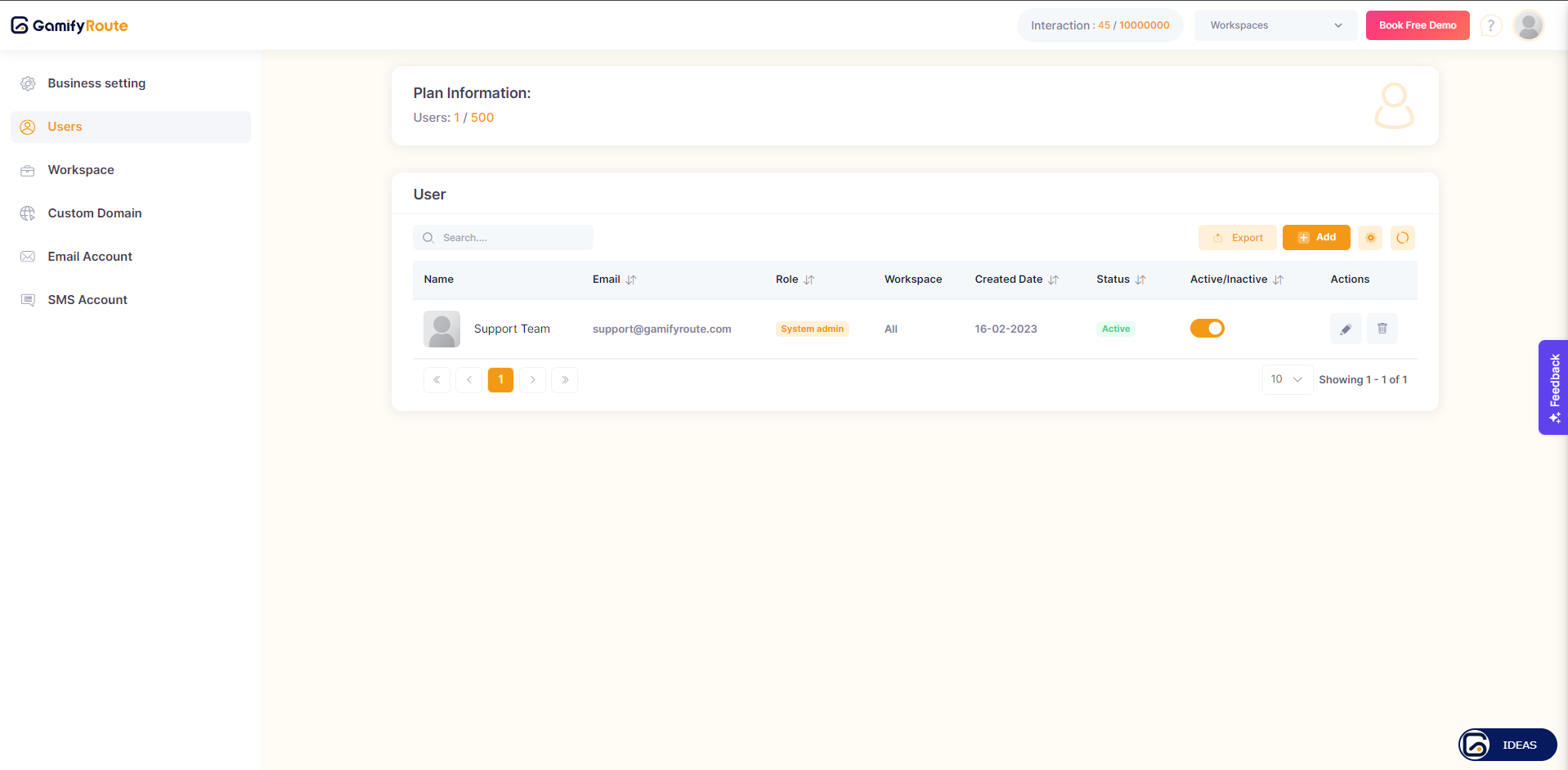Click the edit pencil icon for Support Team
The width and height of the screenshot is (1568, 770).
(1345, 329)
